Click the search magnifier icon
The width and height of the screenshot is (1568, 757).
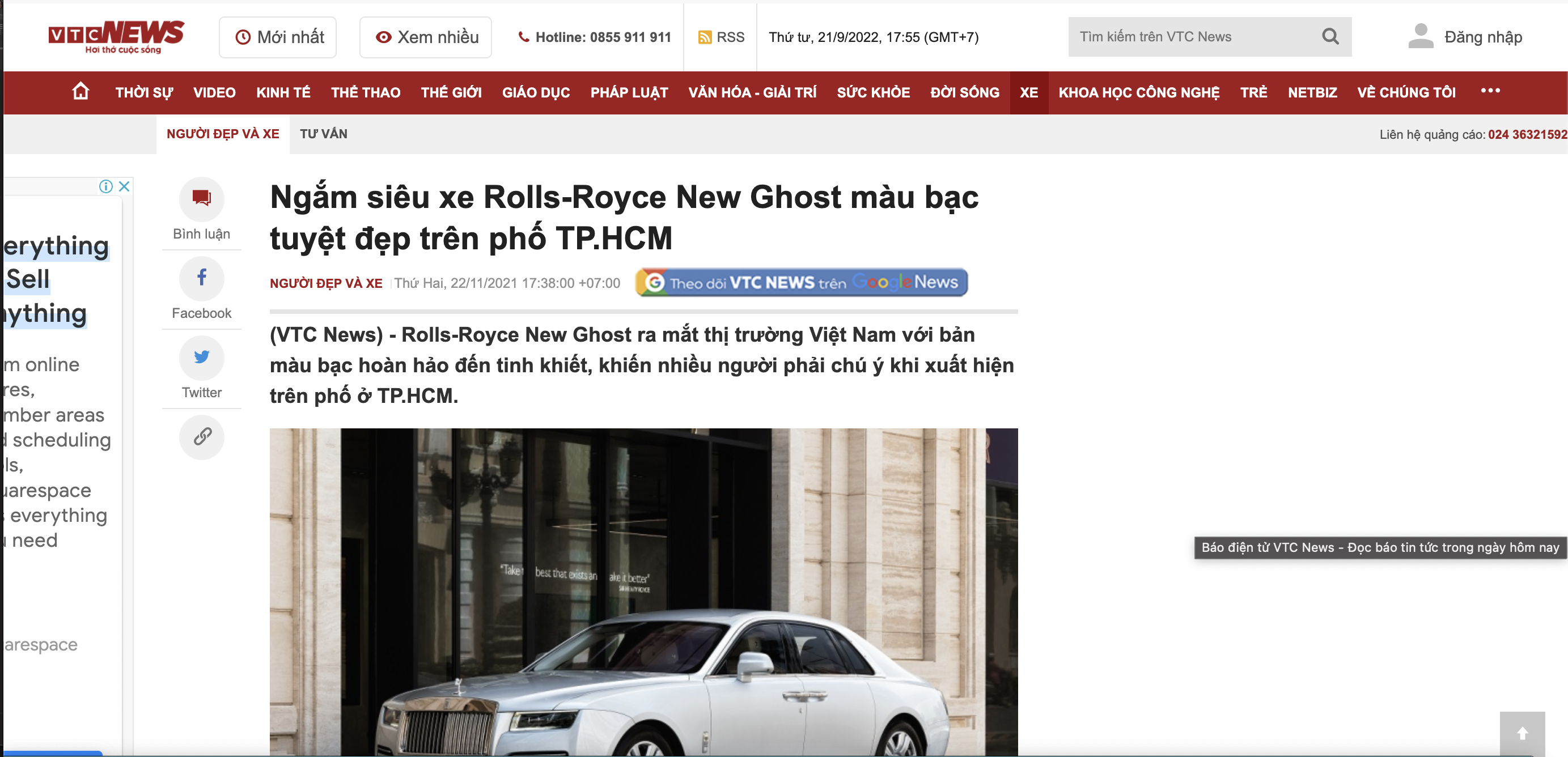1330,36
